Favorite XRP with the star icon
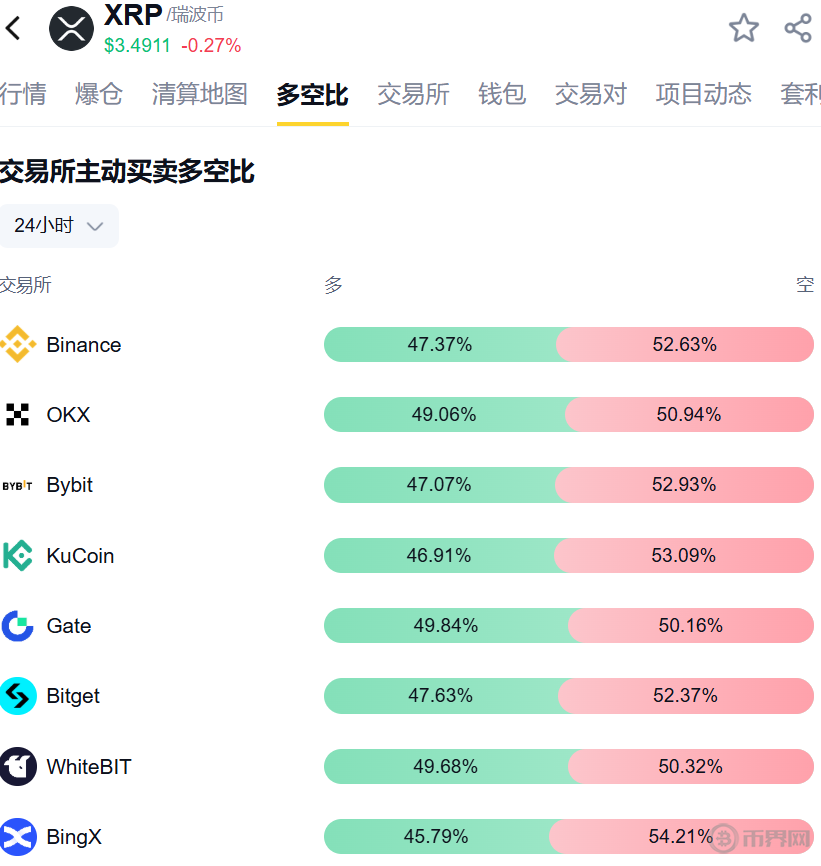Screen dimensions: 821x866 pos(743,28)
